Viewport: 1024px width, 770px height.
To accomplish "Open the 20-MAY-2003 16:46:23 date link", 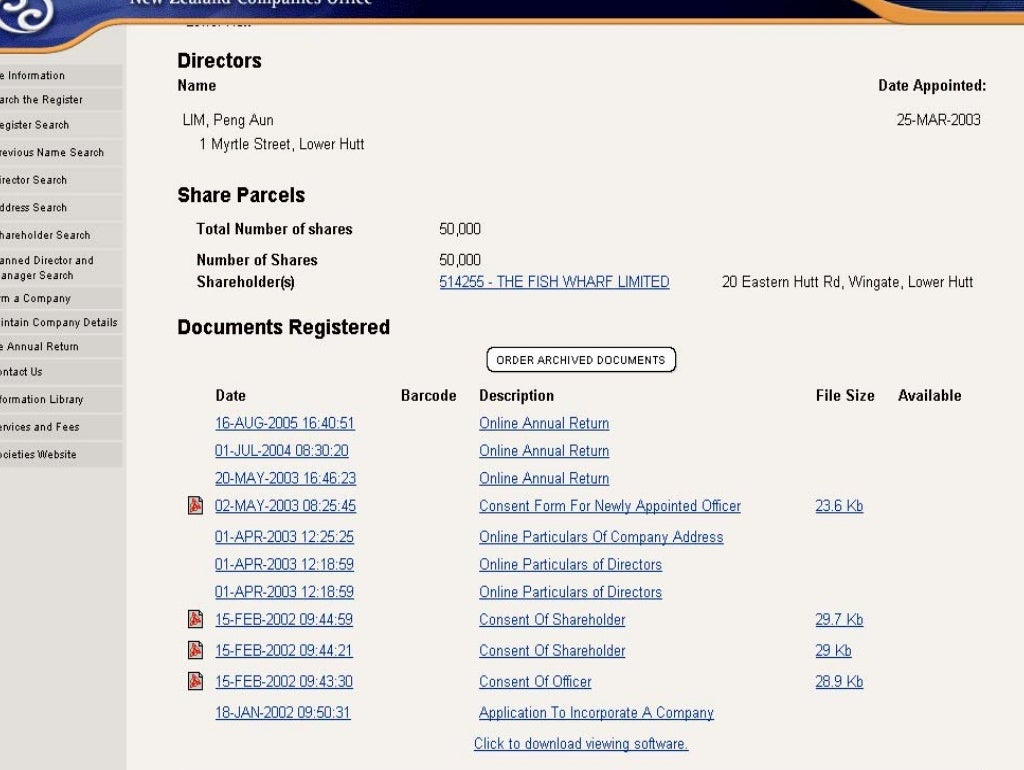I will pyautogui.click(x=285, y=478).
